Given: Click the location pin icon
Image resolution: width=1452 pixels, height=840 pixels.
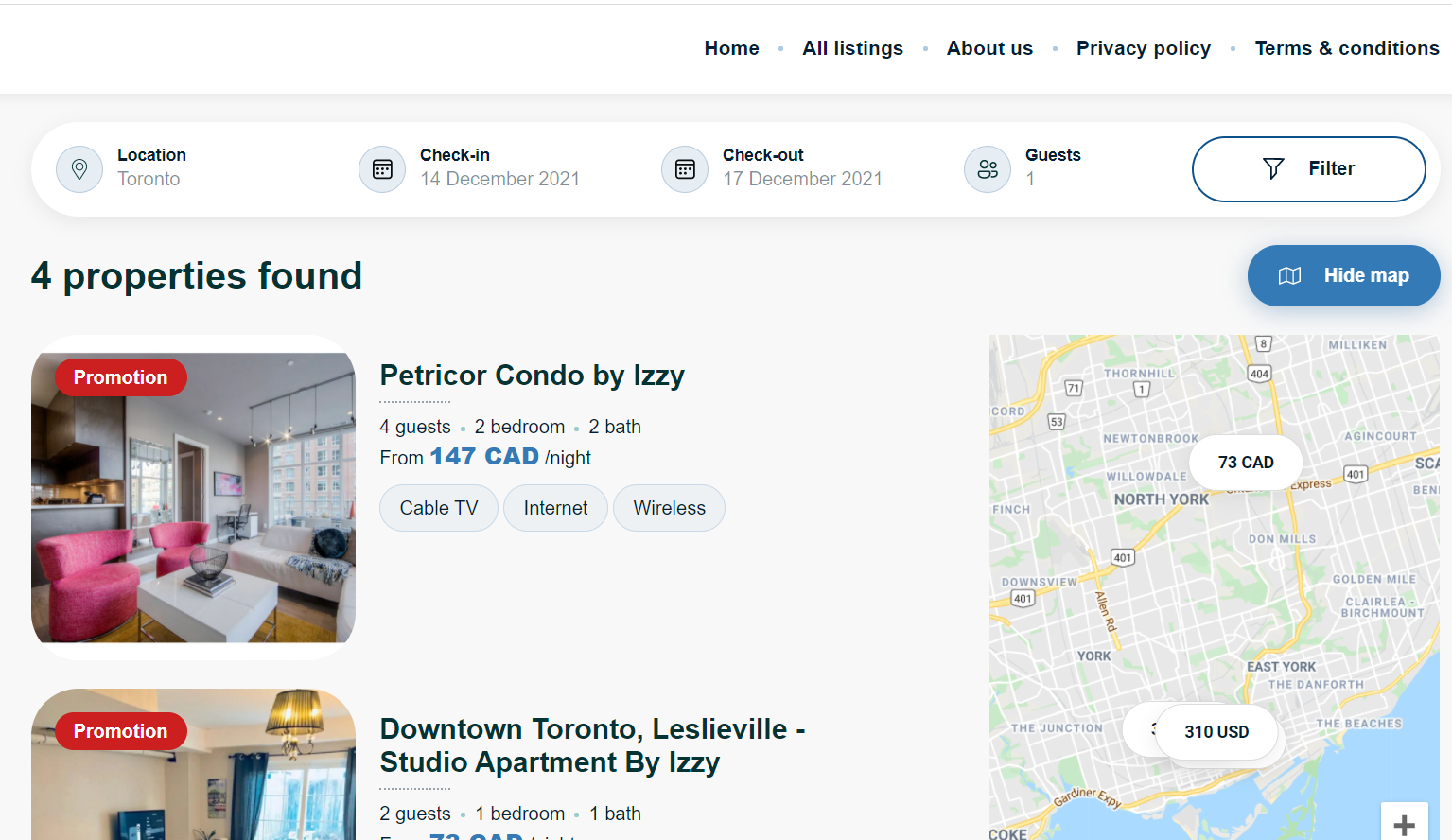Looking at the screenshot, I should point(79,169).
